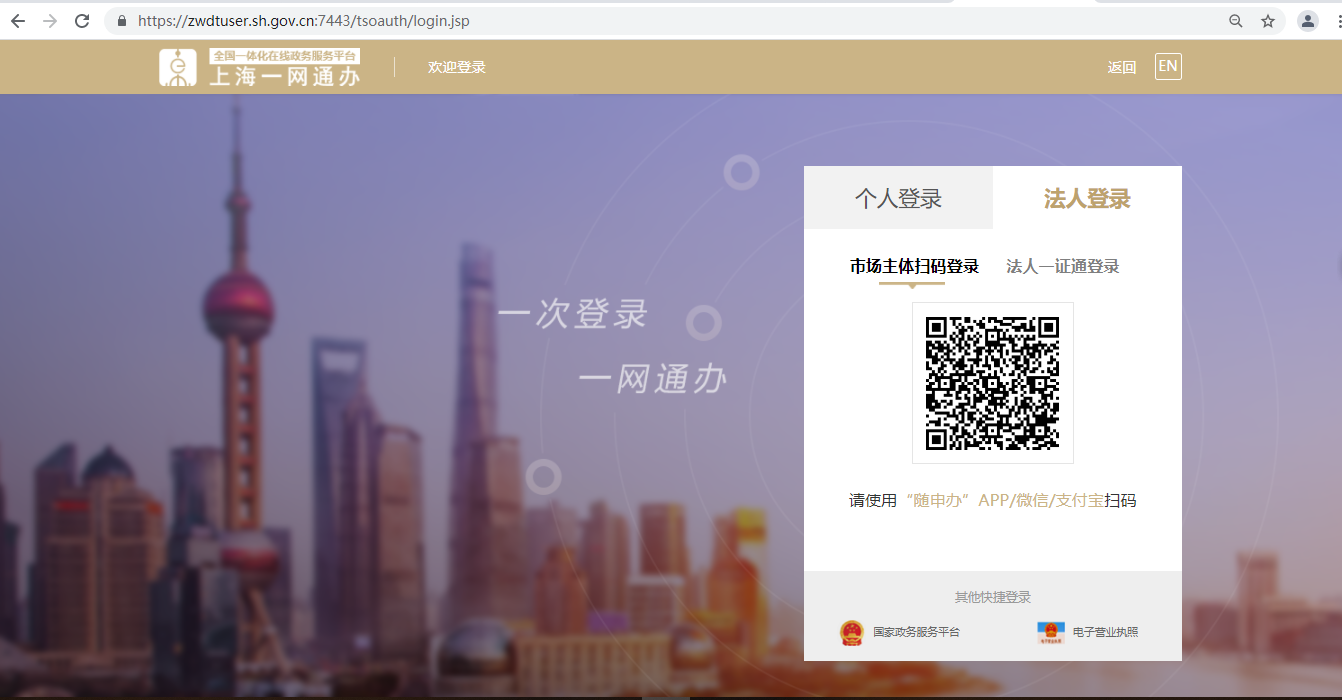
Task: Open the zoom magnifier icon in address bar
Action: point(1236,21)
